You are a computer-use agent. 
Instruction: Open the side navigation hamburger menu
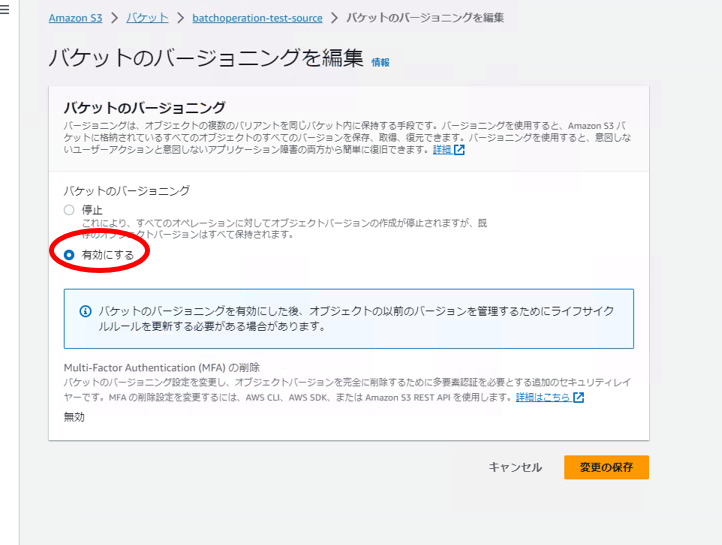coord(5,10)
